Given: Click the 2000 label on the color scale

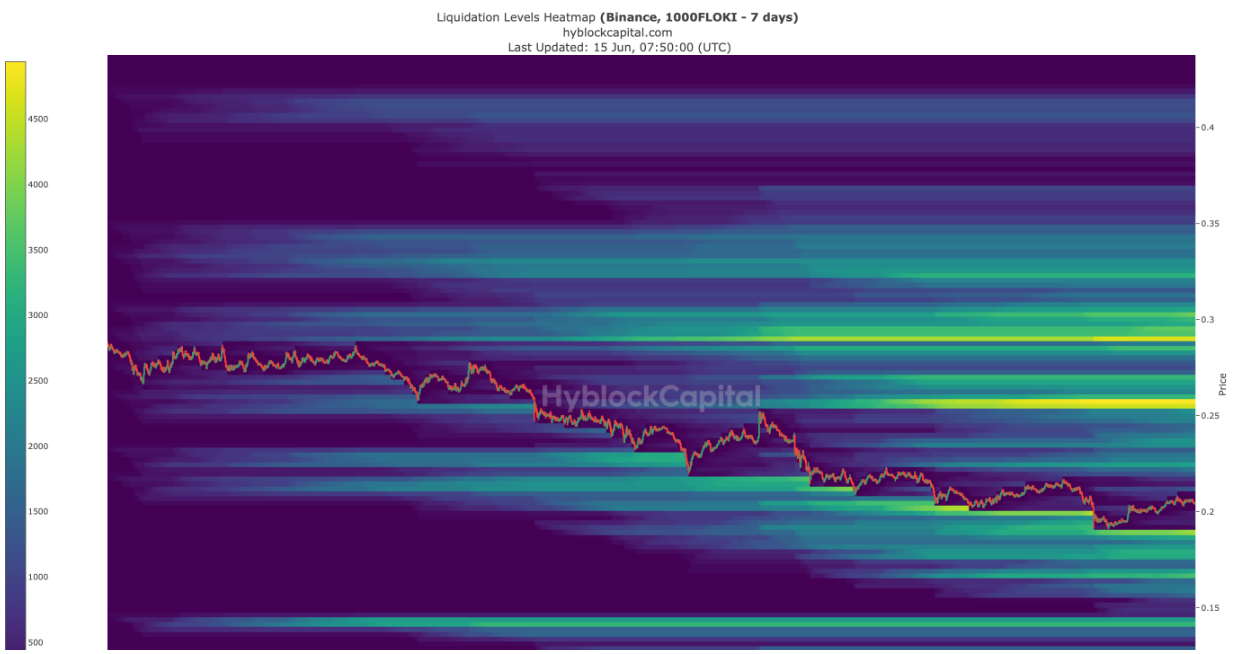Looking at the screenshot, I should tap(38, 446).
